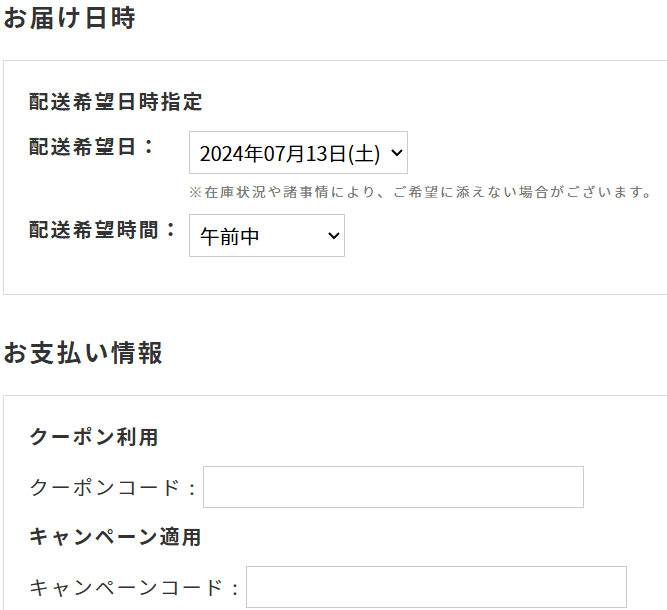Click the chevron arrow on the delivery date selector
Viewport: 667px width, 610px height.
396,153
